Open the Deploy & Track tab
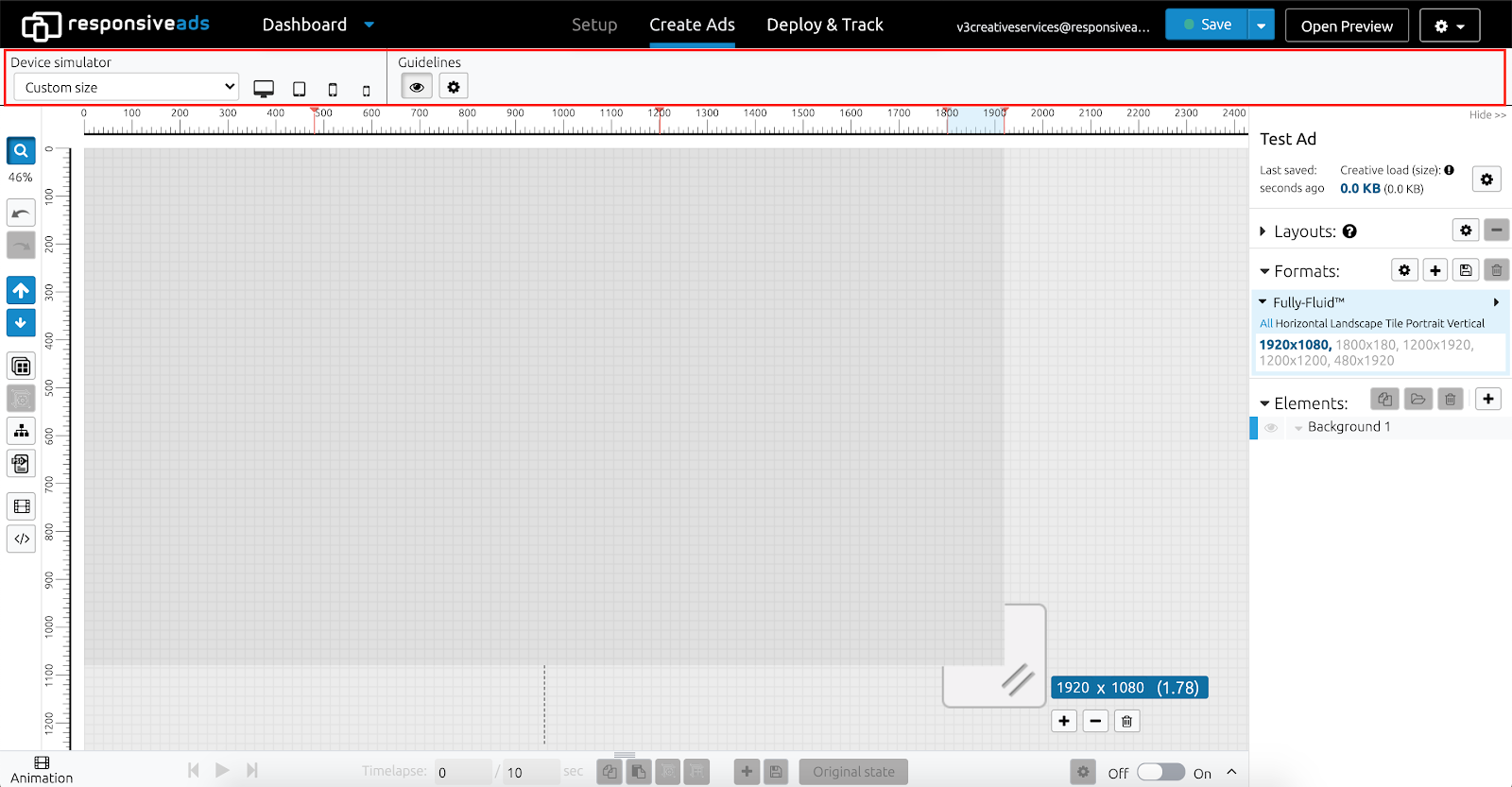This screenshot has height=787, width=1512. coord(825,26)
